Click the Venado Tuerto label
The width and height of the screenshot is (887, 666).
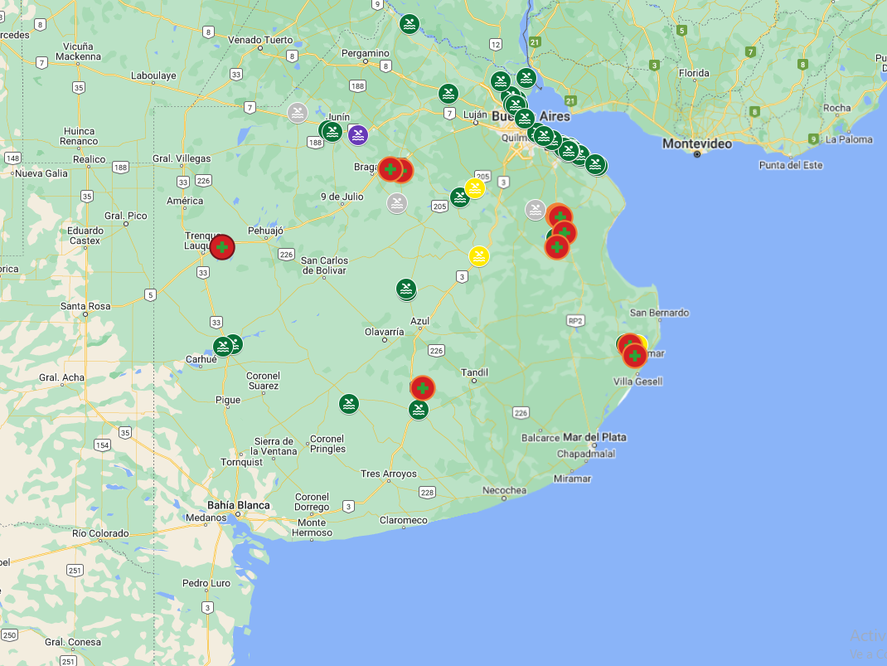(x=260, y=40)
